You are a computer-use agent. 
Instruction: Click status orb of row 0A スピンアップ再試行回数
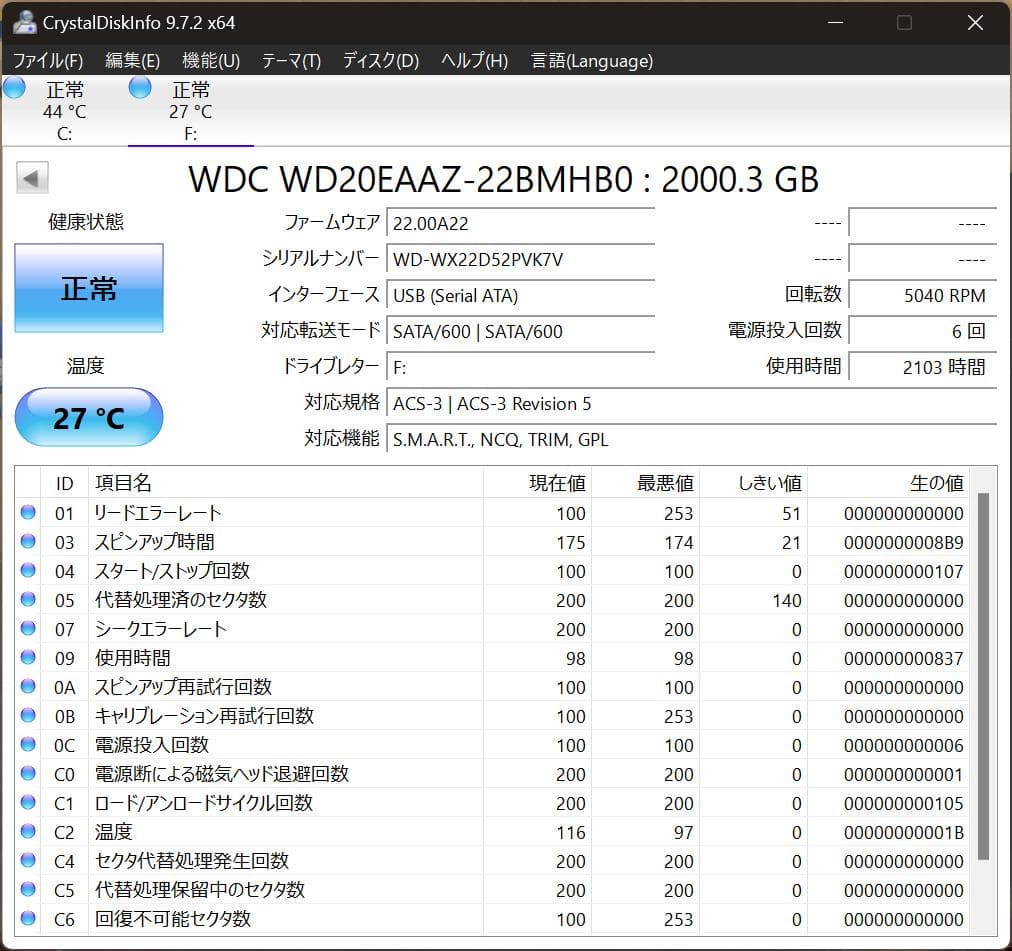(x=28, y=687)
